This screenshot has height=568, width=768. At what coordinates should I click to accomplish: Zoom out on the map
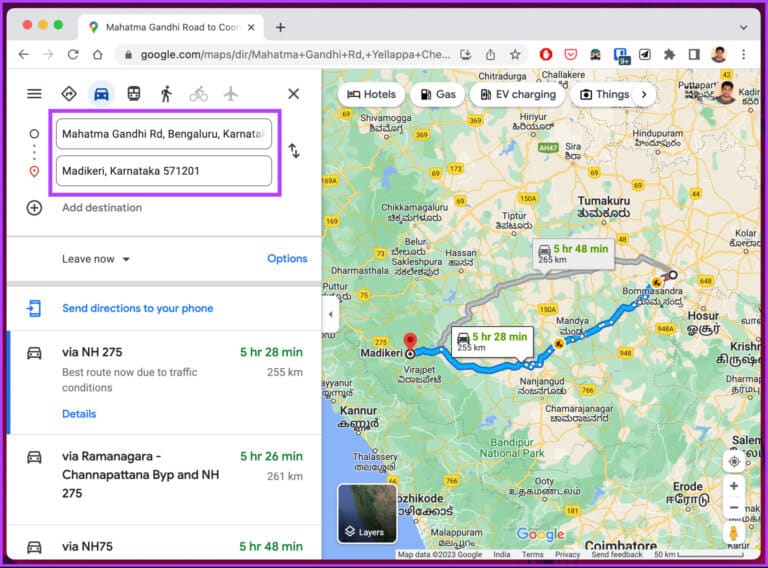tap(734, 508)
